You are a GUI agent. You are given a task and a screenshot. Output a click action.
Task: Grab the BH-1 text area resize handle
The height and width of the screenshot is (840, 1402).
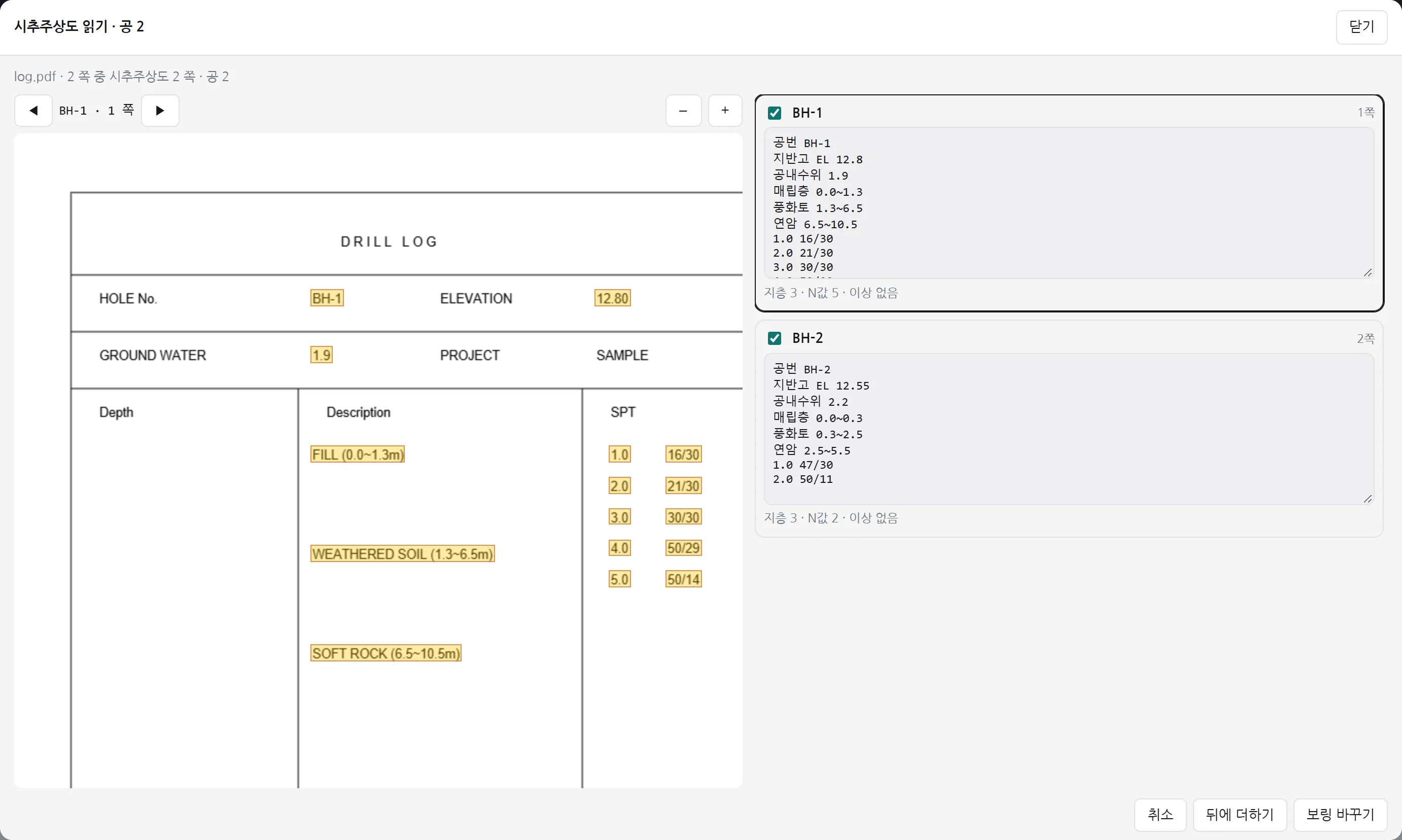click(1368, 272)
